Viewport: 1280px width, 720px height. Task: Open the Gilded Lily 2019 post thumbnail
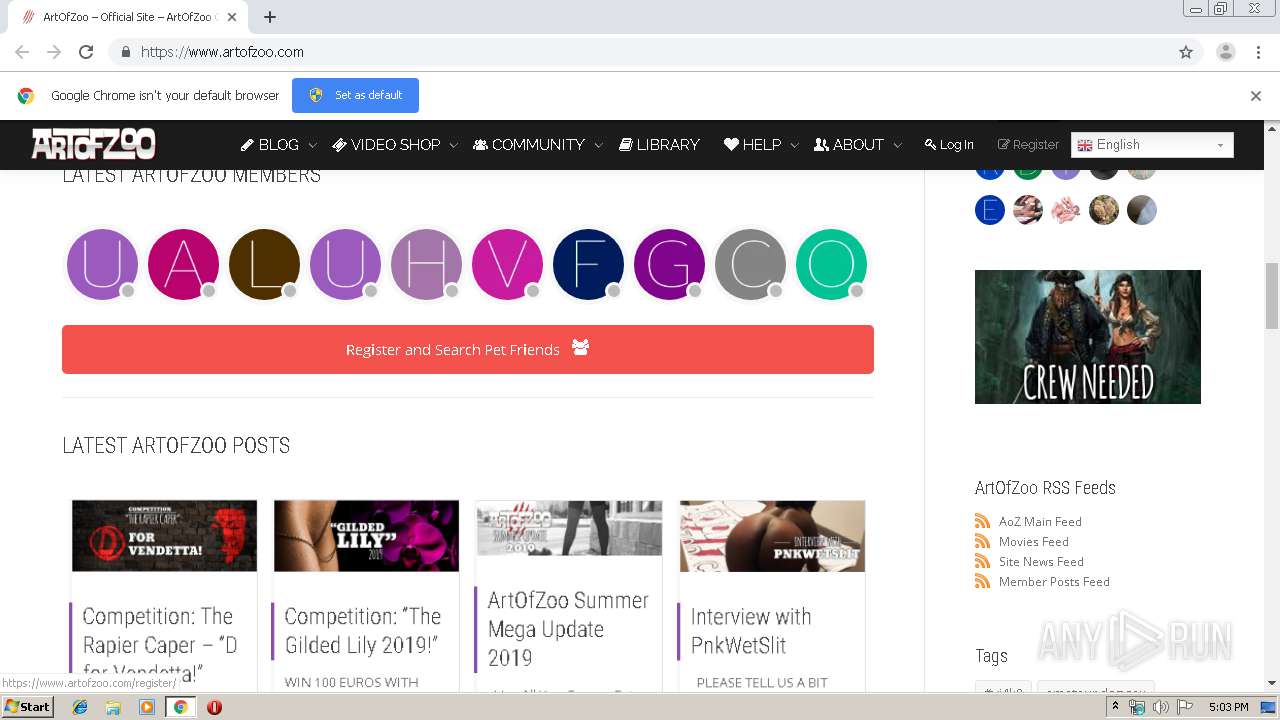(x=366, y=536)
